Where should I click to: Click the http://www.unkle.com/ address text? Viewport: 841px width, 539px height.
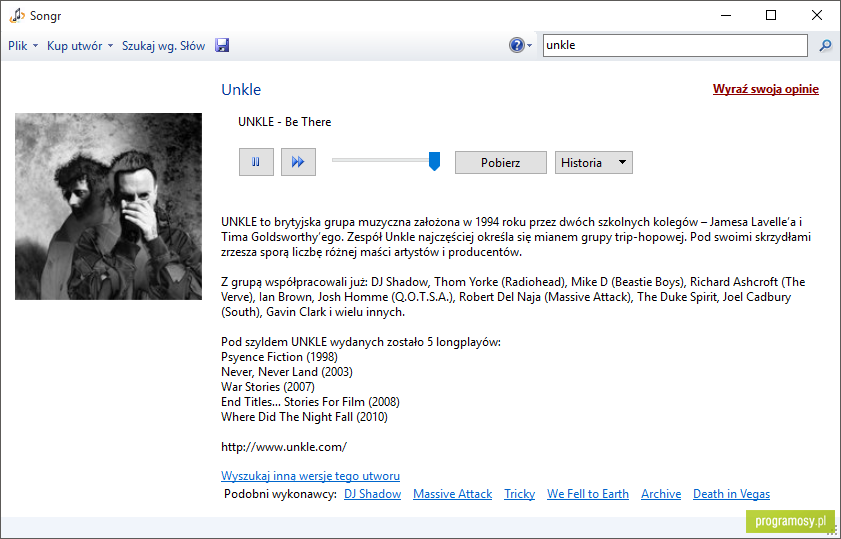click(284, 447)
